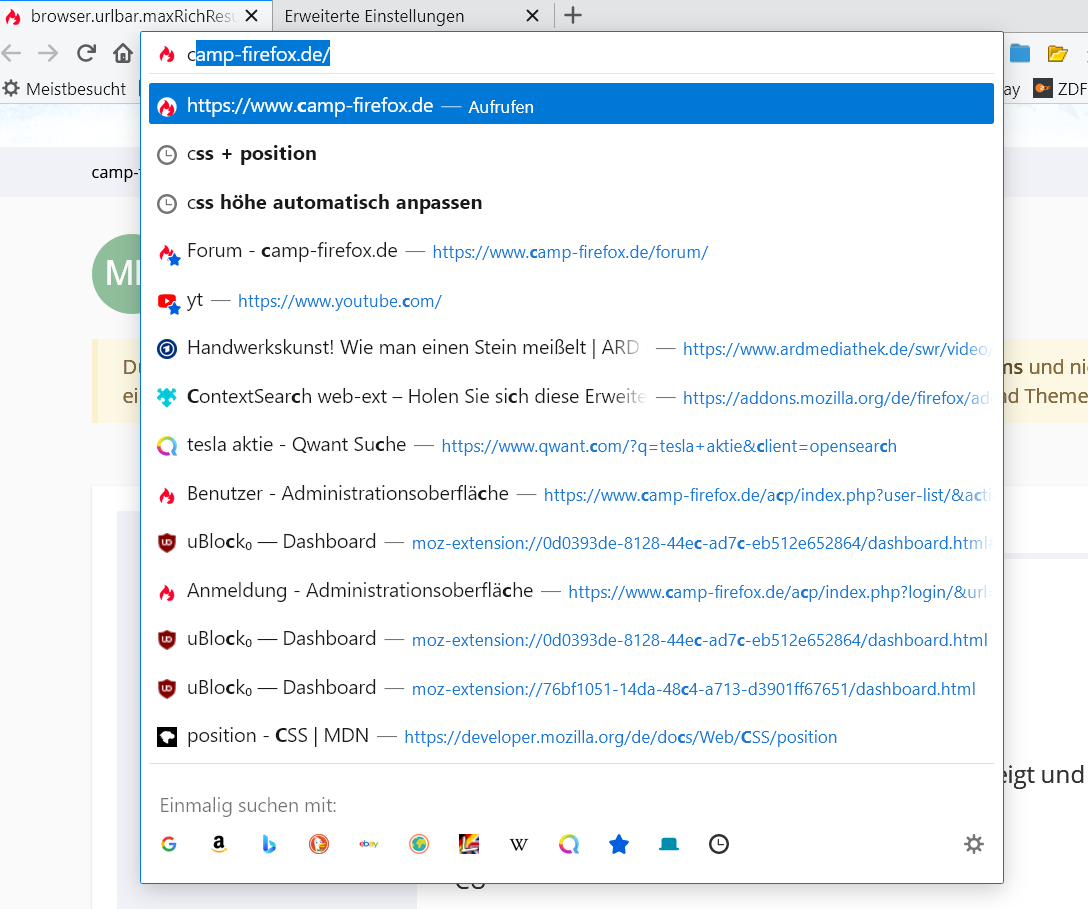Open 'Forum - camp-firefox.de' bookmark result

(x=292, y=251)
